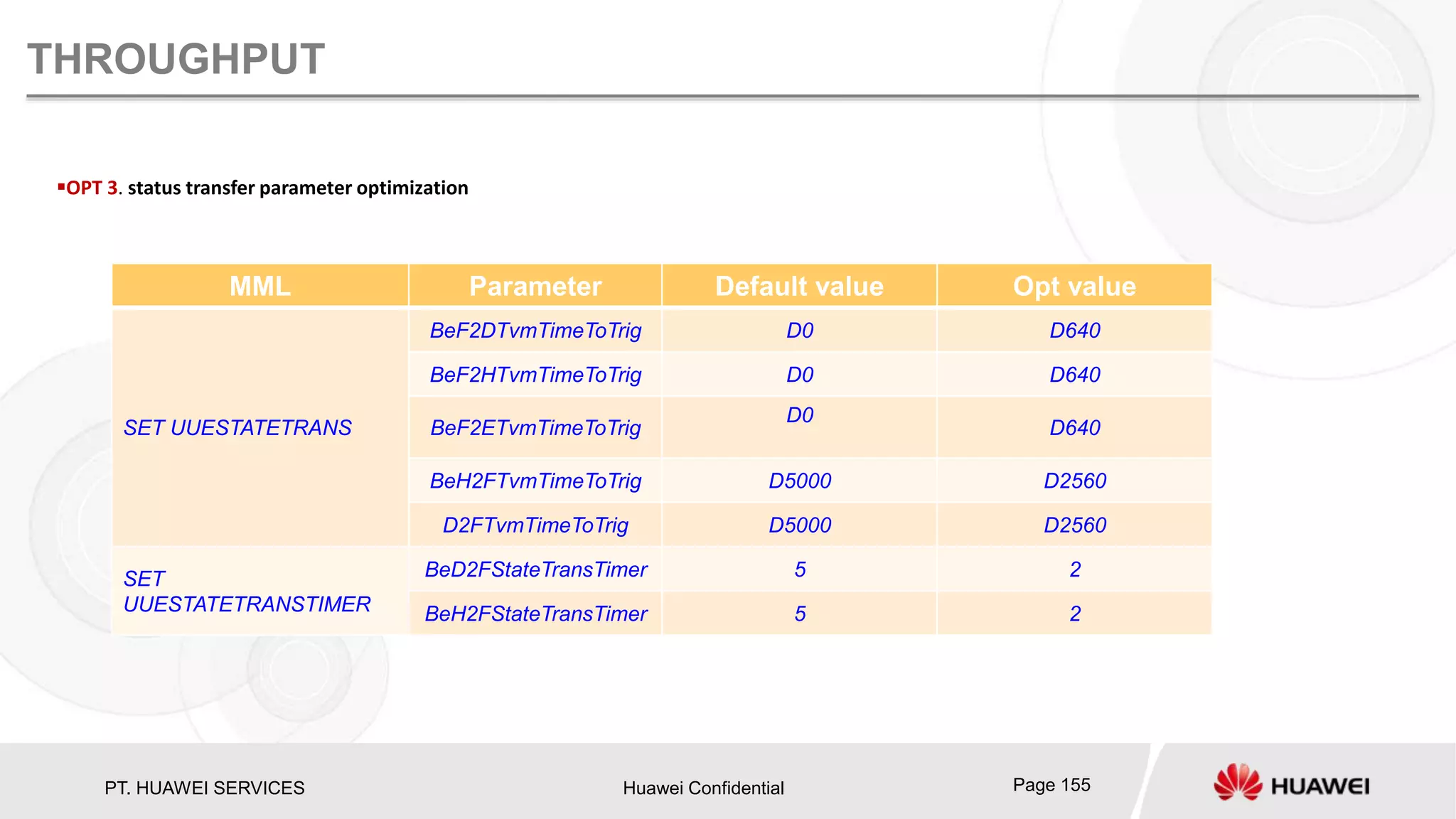Select the MML column header
1456x819 pixels.
[x=260, y=286]
